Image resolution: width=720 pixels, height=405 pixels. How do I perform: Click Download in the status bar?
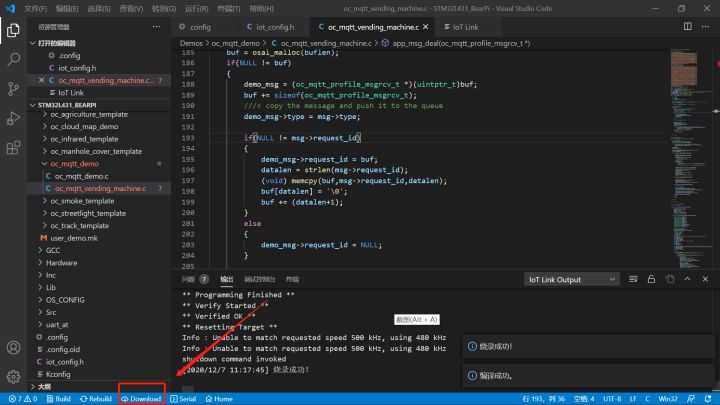141,399
